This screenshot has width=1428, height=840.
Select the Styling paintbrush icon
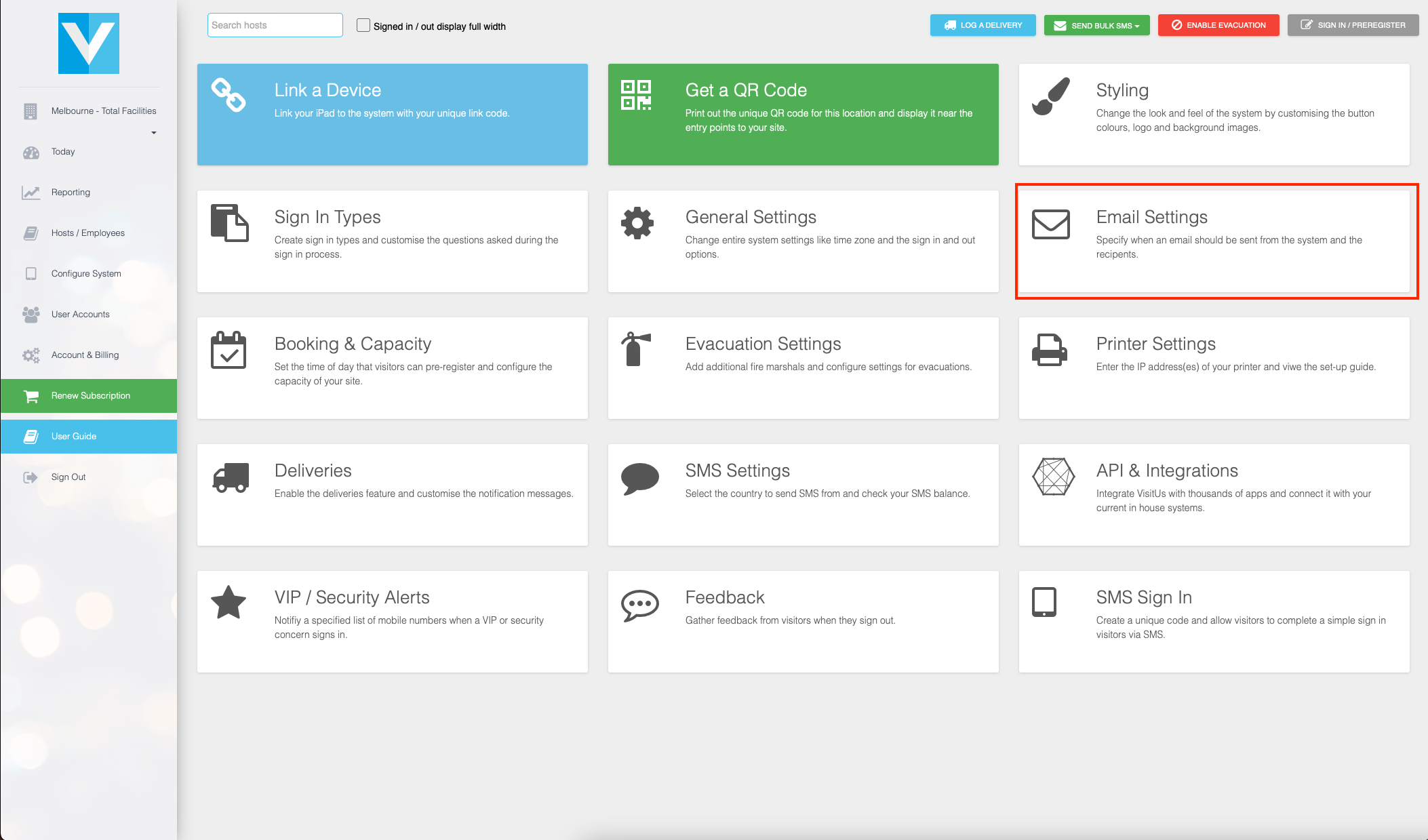click(x=1052, y=94)
